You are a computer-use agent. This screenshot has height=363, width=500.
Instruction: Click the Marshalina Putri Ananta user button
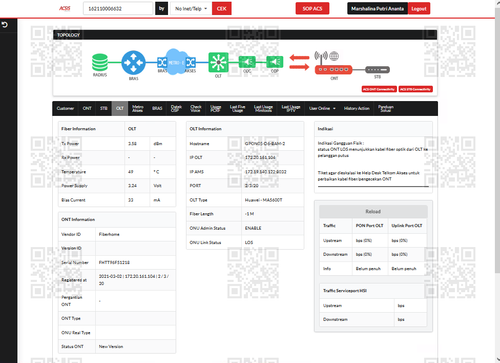point(378,9)
